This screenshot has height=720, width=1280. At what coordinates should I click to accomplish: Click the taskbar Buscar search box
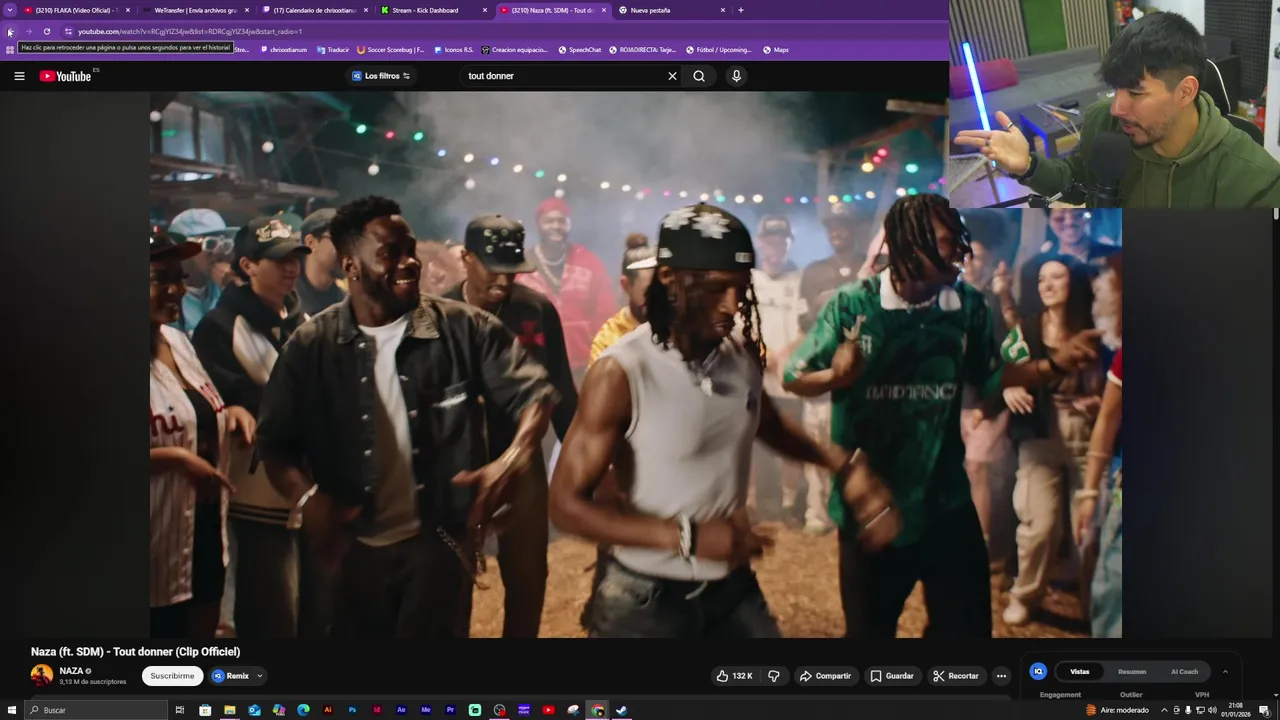pos(97,710)
